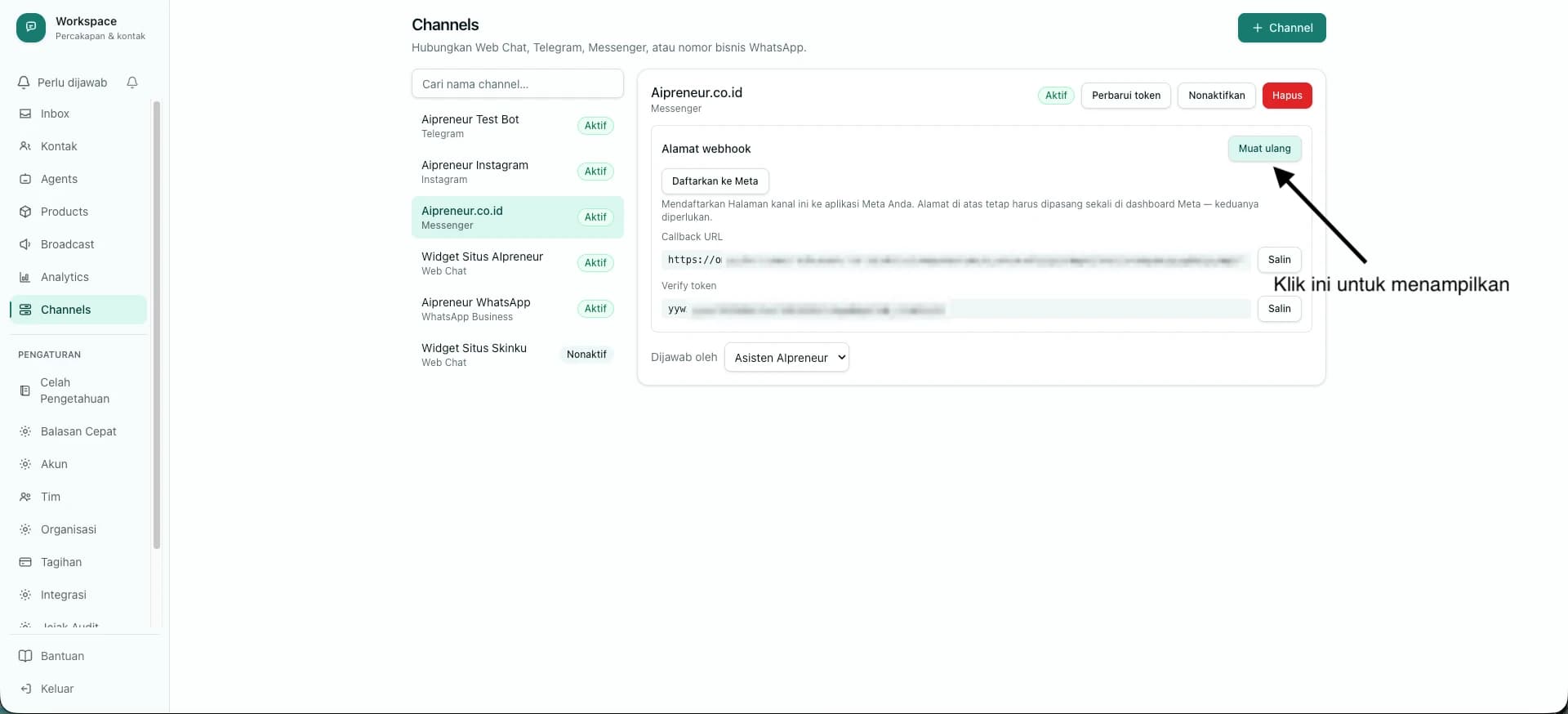Focus the Cari nama channel search field
1568x714 pixels.
518,84
